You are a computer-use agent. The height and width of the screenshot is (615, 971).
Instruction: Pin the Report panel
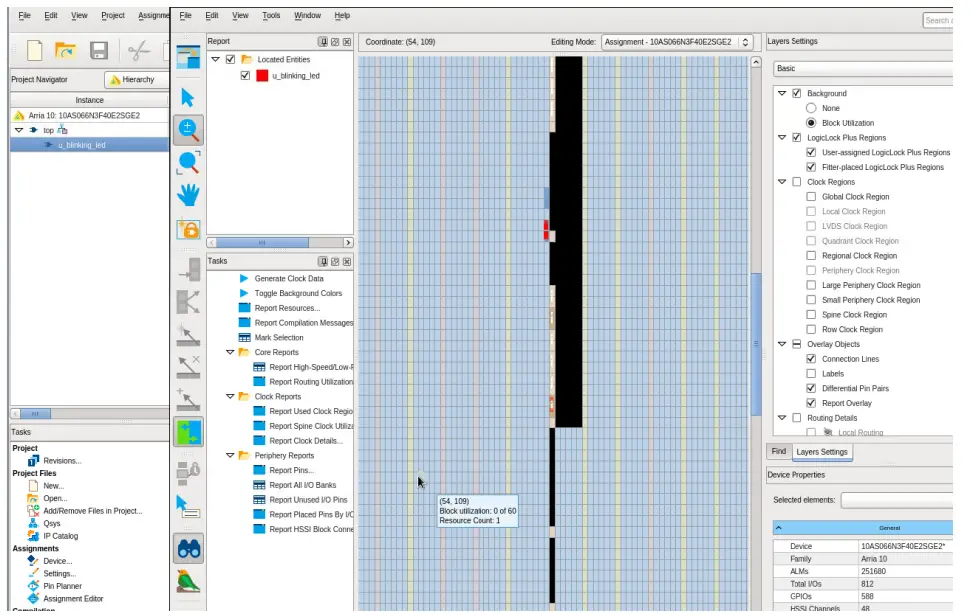(323, 41)
